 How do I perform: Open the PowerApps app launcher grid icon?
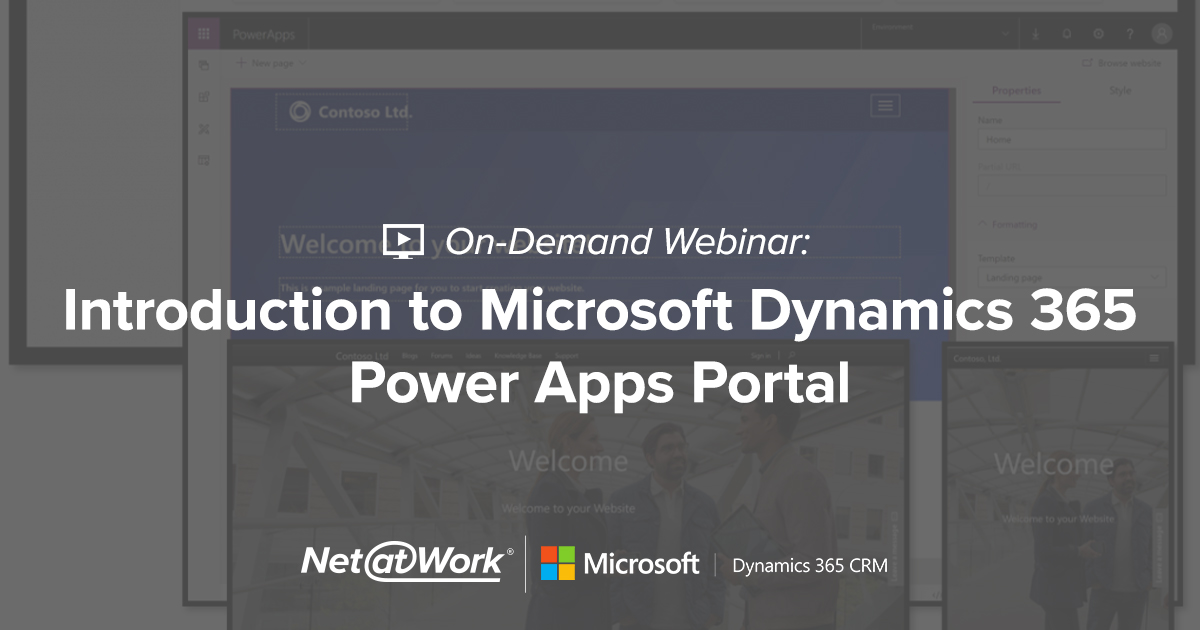(204, 33)
